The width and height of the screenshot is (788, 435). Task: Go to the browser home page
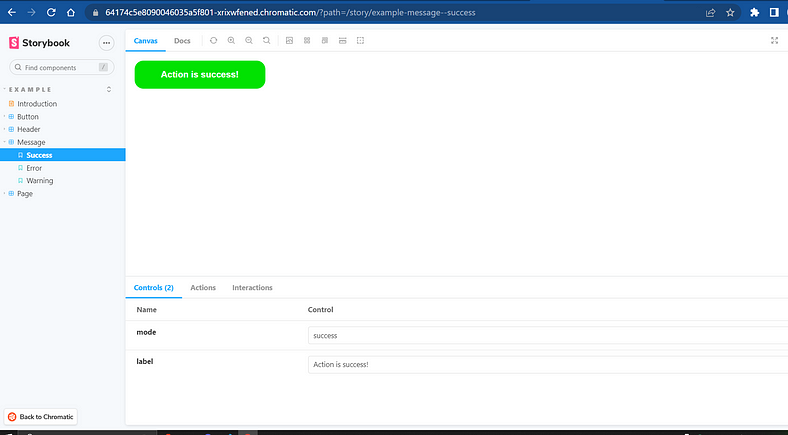click(x=71, y=13)
